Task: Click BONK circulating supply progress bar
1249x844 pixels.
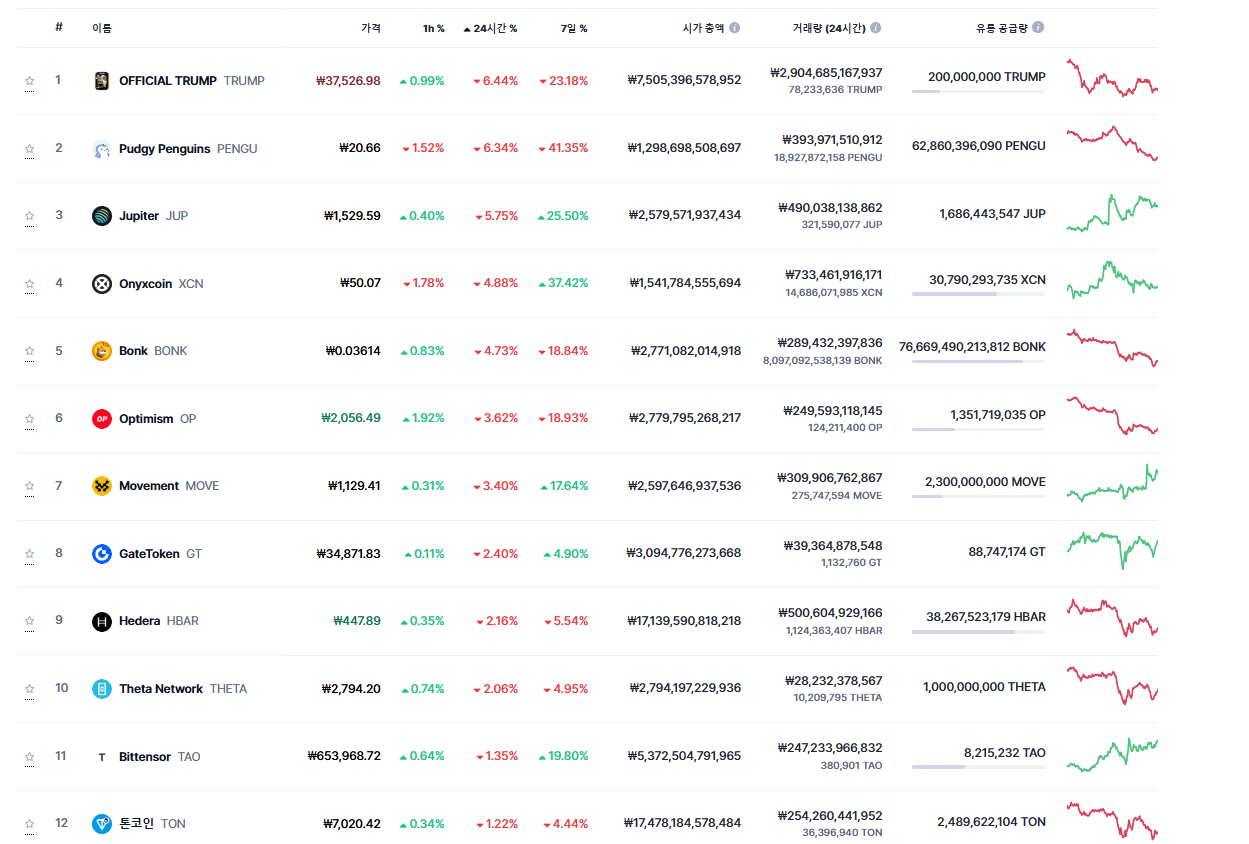Action: click(978, 362)
